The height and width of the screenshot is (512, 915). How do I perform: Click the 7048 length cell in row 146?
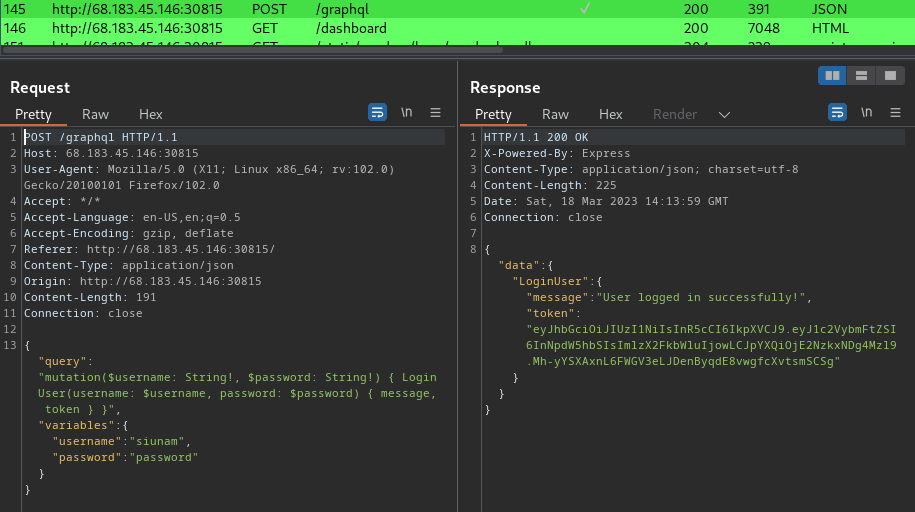[763, 28]
